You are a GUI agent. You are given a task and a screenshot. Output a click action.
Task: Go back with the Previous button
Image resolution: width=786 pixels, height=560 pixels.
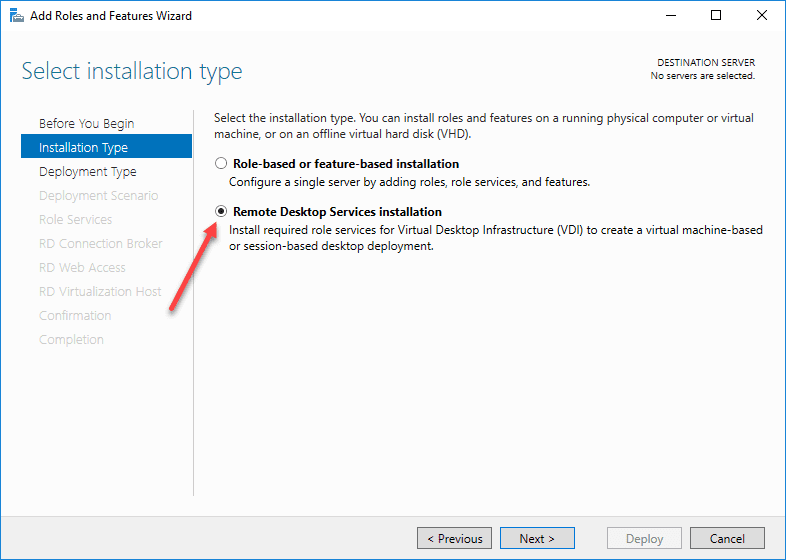[x=454, y=539]
